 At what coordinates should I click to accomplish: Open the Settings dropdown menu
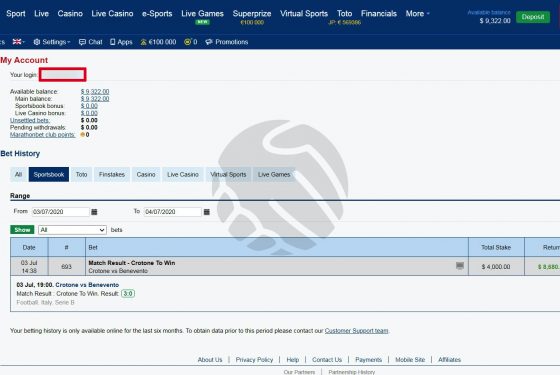tap(52, 42)
